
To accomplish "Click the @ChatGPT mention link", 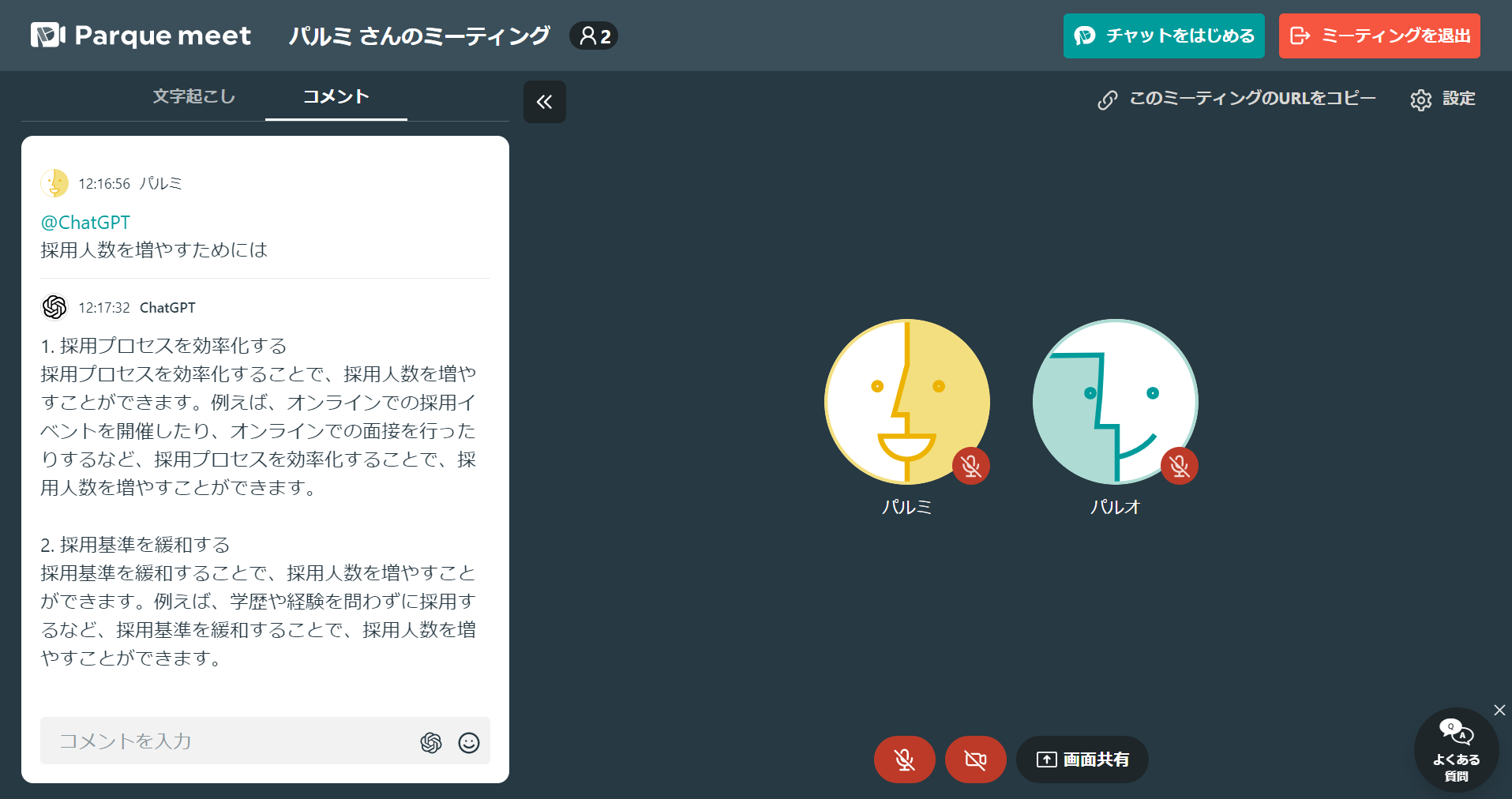I will 85,222.
